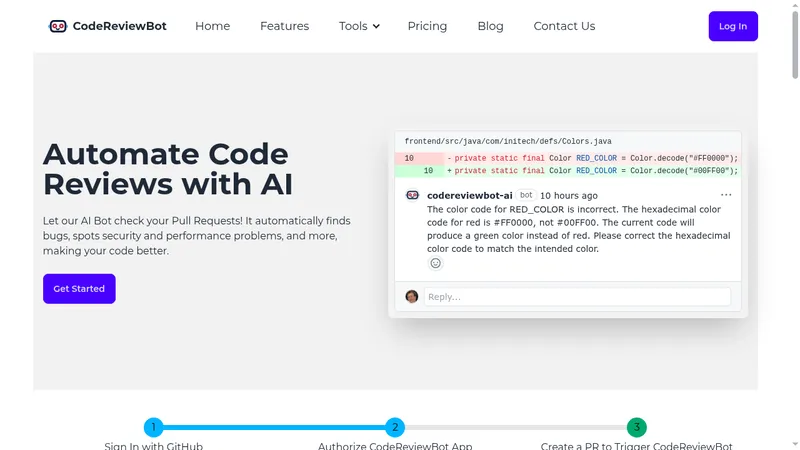Go to the Home page
This screenshot has width=800, height=450.
click(x=212, y=26)
